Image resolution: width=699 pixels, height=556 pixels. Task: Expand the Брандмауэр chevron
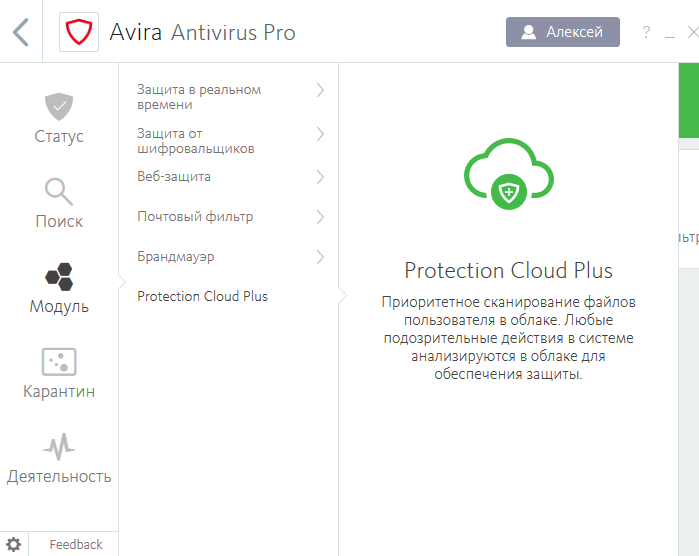[320, 257]
